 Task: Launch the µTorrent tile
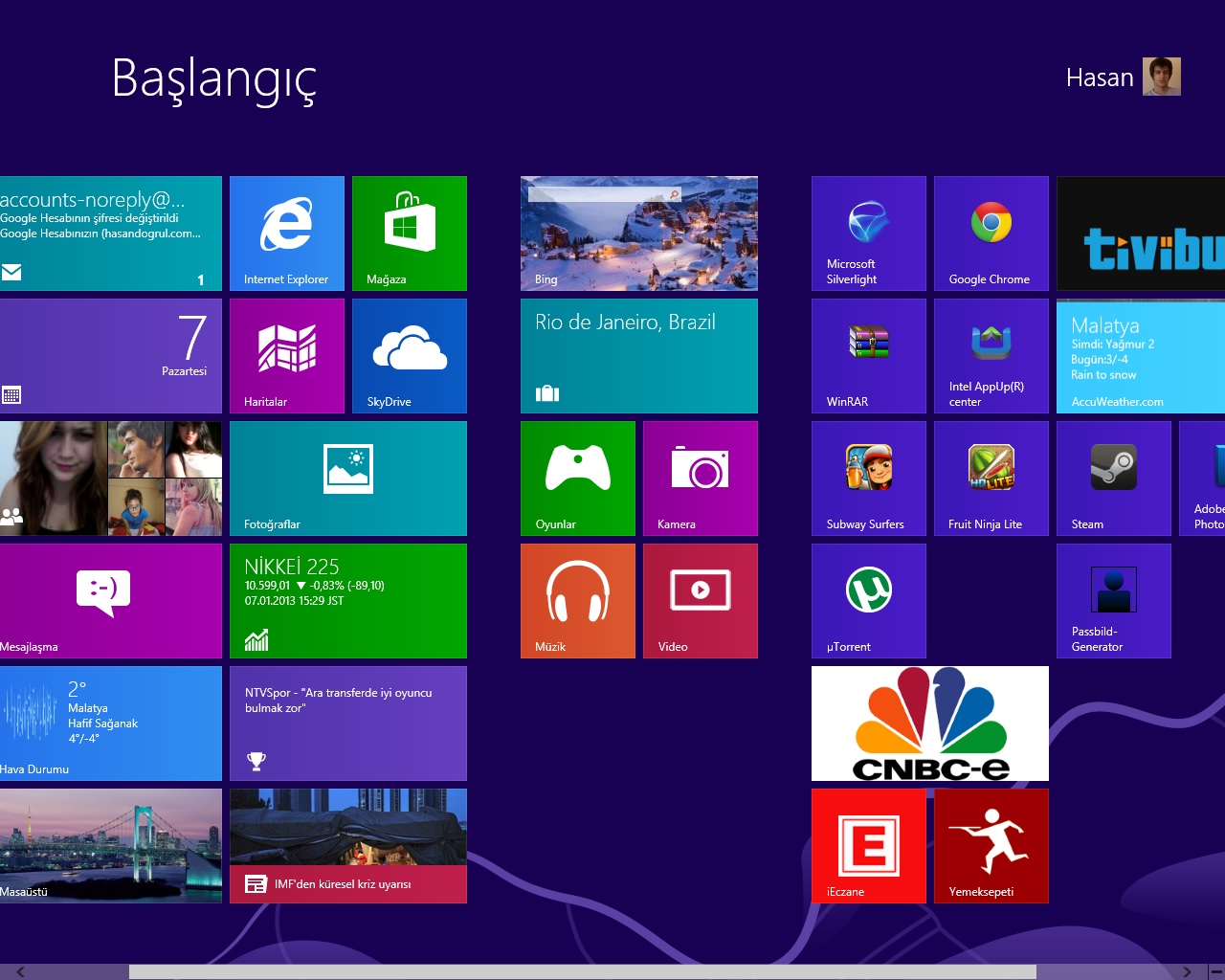(x=869, y=601)
